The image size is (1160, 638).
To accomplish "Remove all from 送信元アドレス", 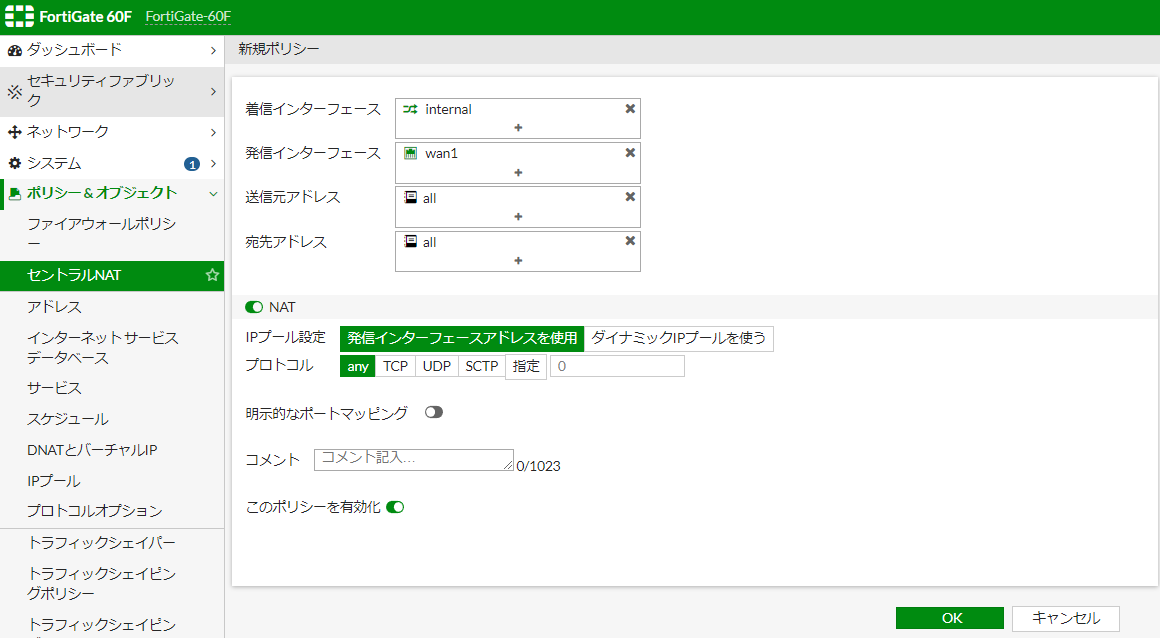I will point(629,196).
